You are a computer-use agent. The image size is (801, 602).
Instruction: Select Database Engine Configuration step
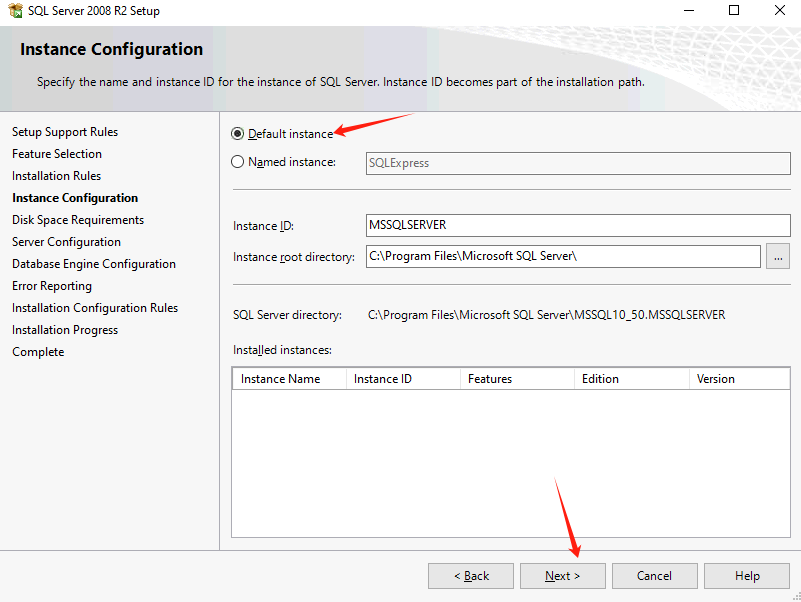point(93,264)
